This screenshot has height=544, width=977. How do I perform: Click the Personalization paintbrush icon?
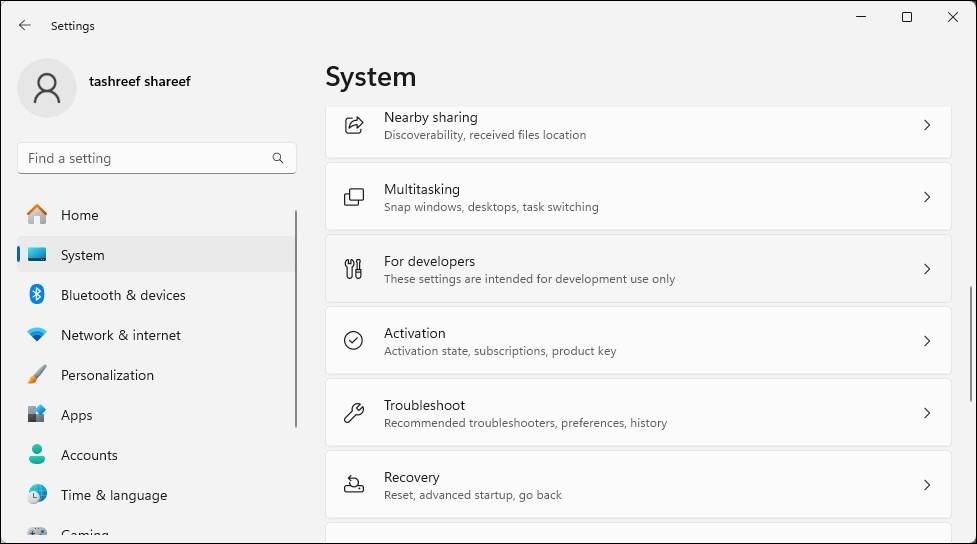coord(37,375)
